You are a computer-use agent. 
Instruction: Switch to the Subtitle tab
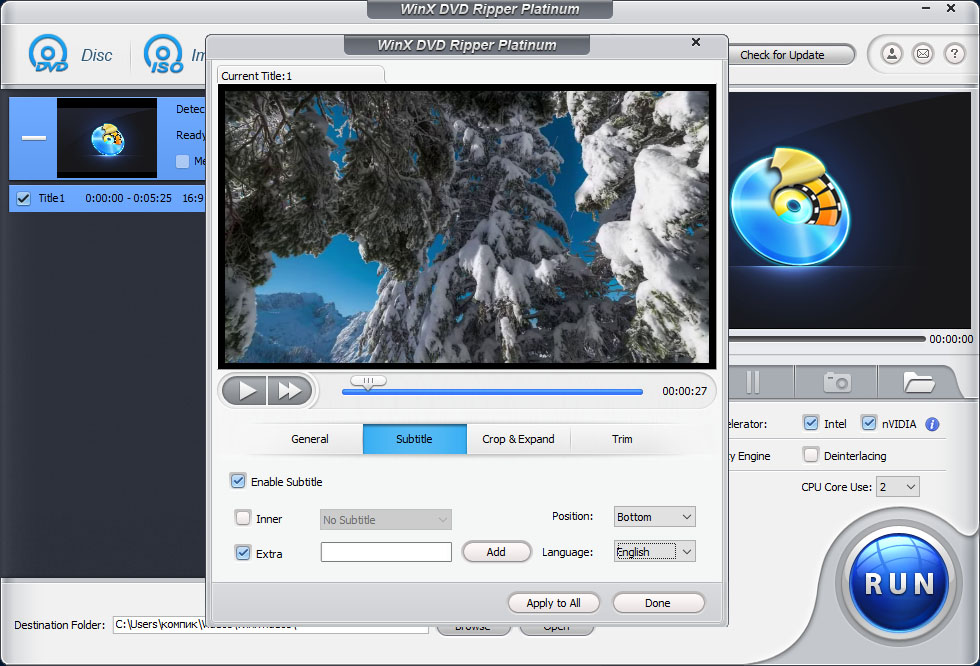coord(414,439)
